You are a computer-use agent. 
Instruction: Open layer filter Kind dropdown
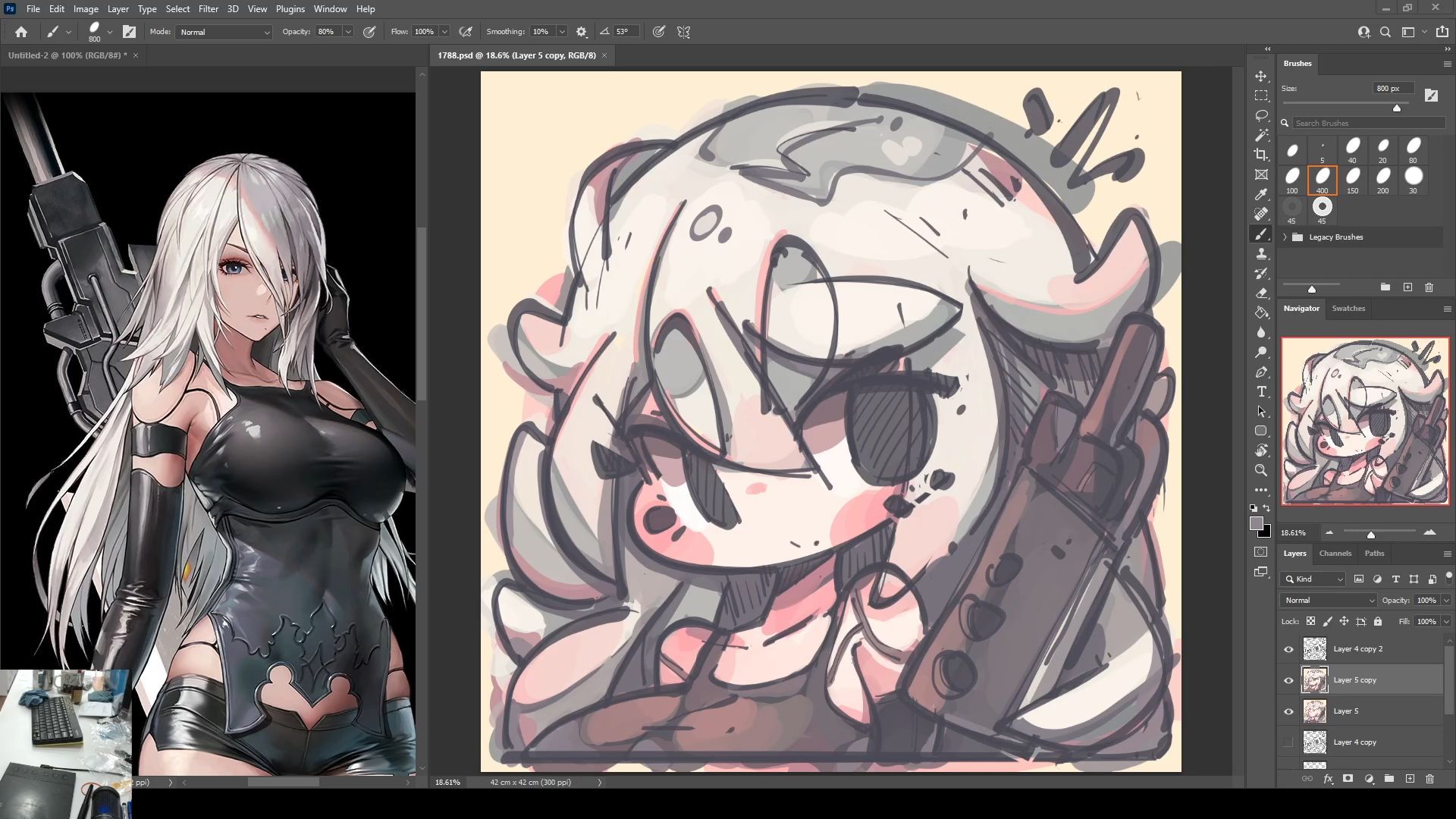[x=1313, y=579]
